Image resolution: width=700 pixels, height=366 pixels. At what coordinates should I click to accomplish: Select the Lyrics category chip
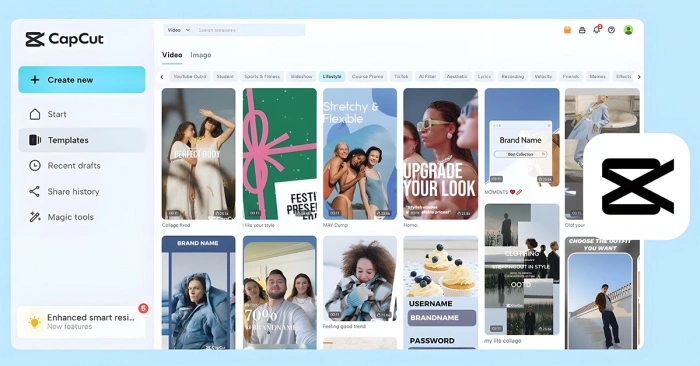pos(484,77)
